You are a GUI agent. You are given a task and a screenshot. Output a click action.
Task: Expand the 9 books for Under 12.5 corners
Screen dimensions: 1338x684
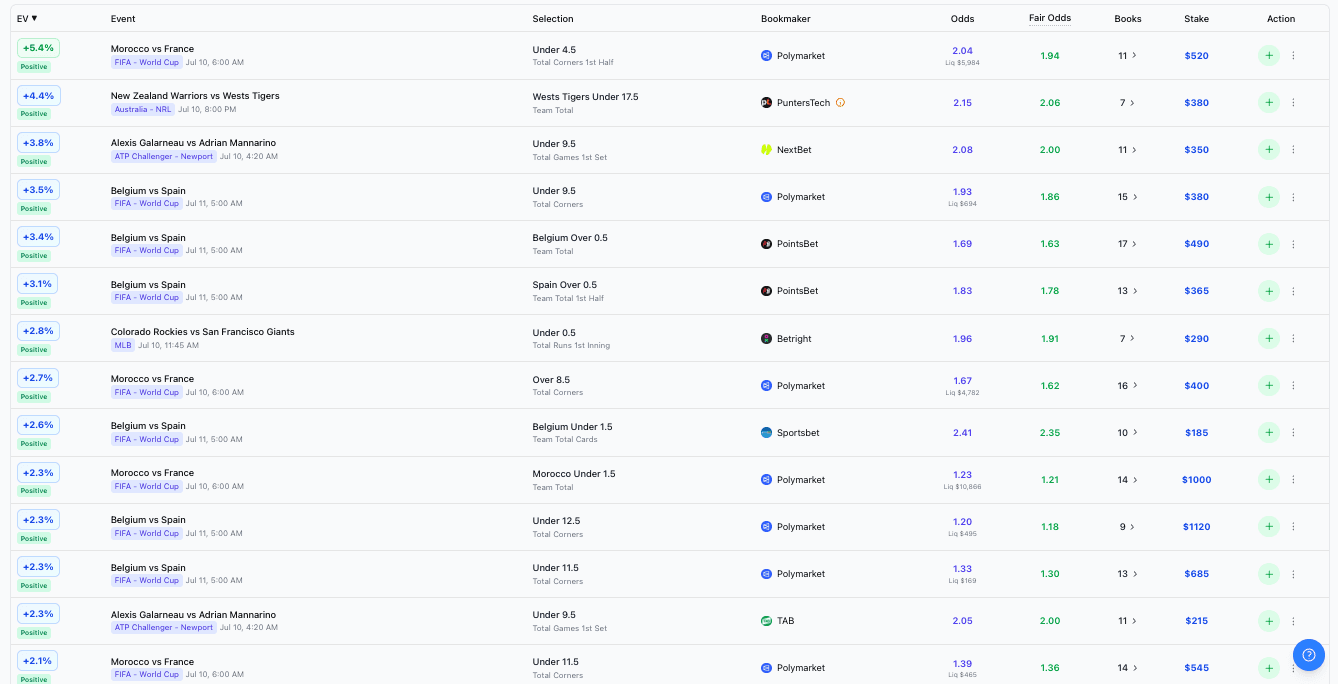pyautogui.click(x=1128, y=527)
